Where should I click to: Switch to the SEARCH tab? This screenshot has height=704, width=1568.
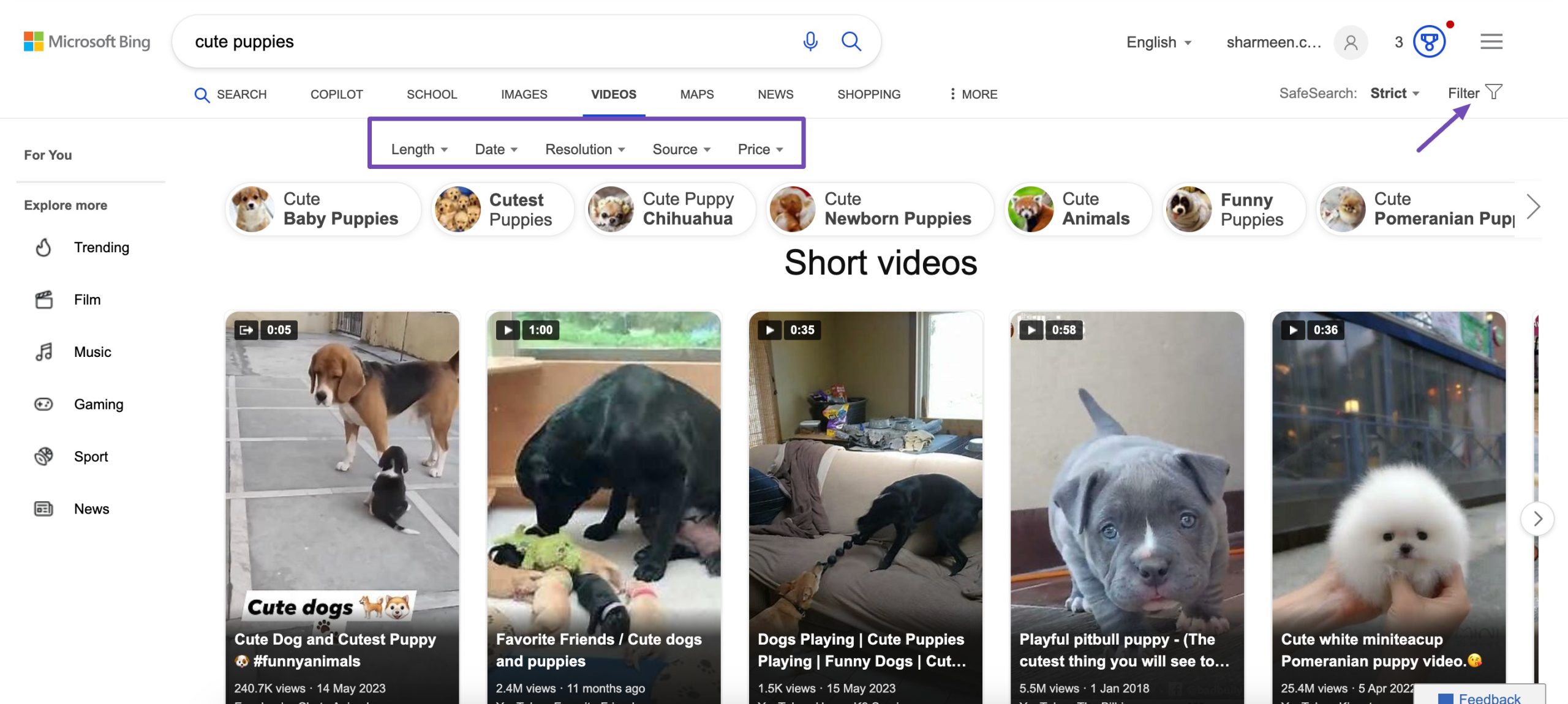(x=230, y=94)
